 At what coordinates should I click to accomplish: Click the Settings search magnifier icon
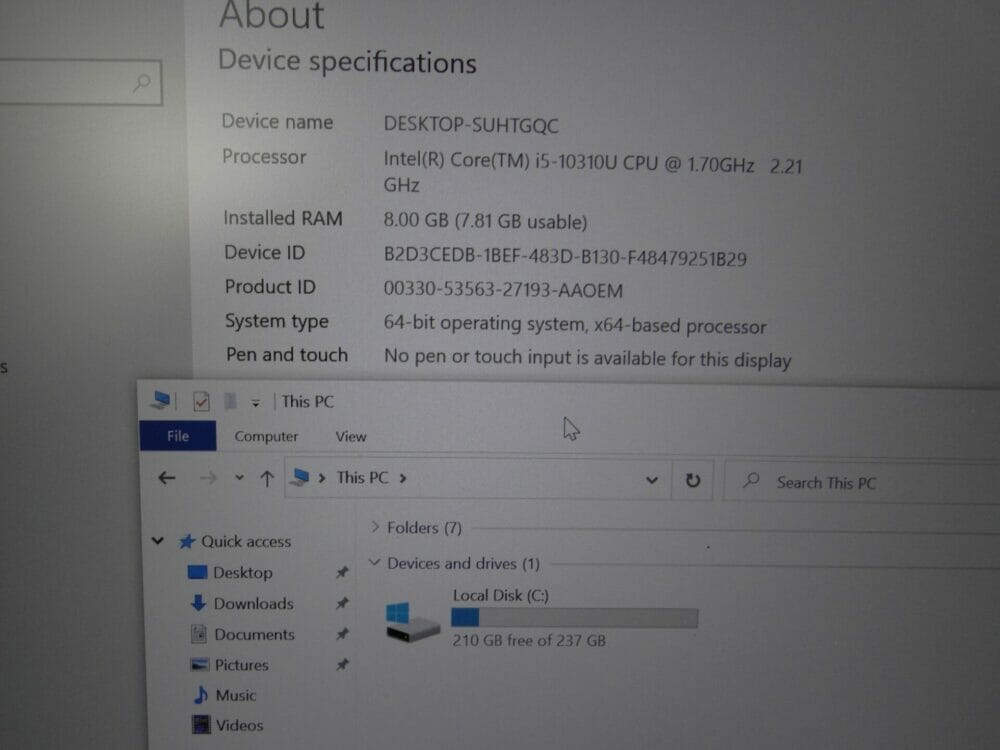[142, 82]
